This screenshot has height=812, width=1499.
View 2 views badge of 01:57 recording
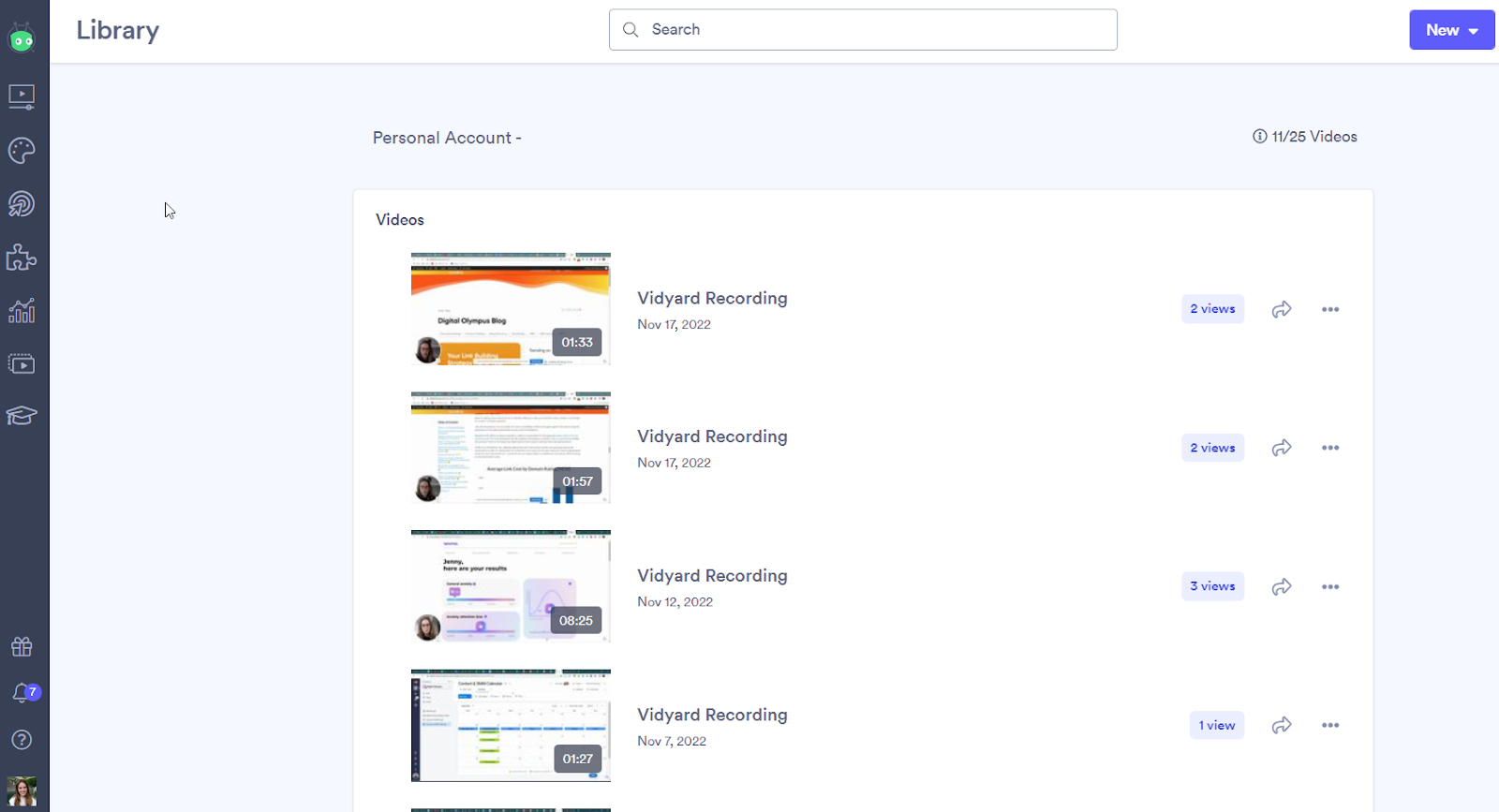[1212, 448]
